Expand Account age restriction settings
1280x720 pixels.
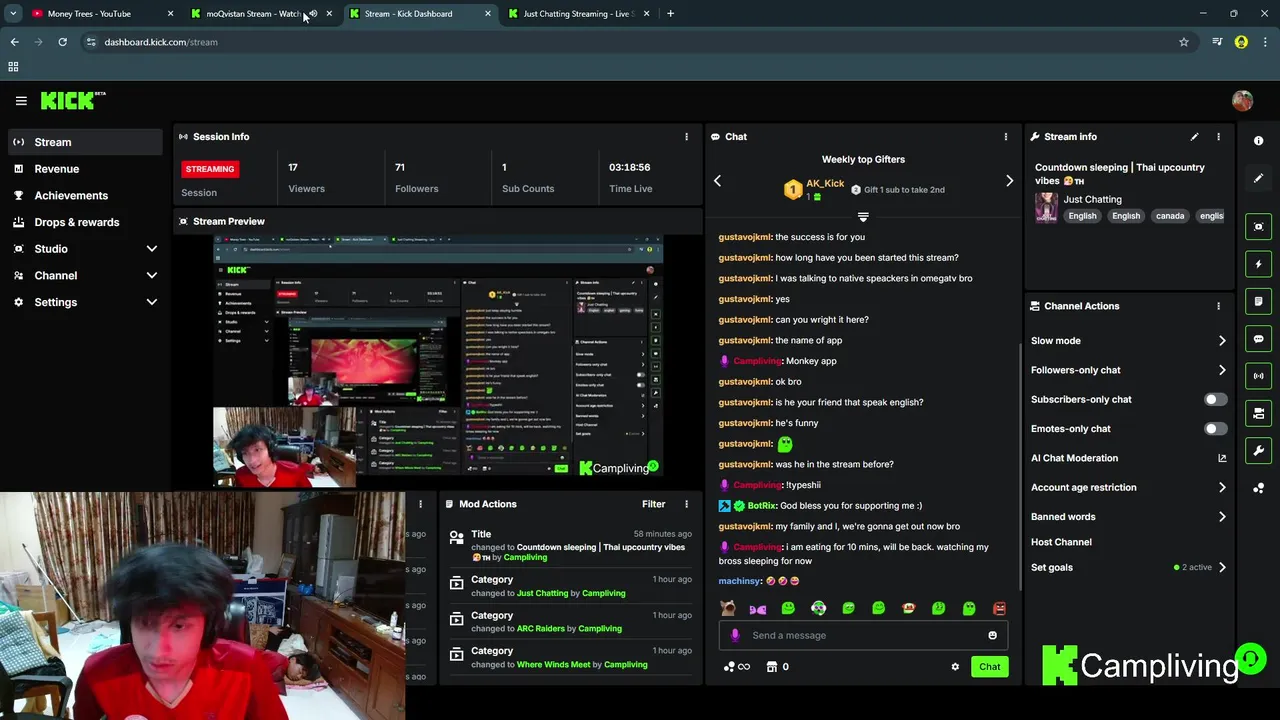click(1222, 488)
